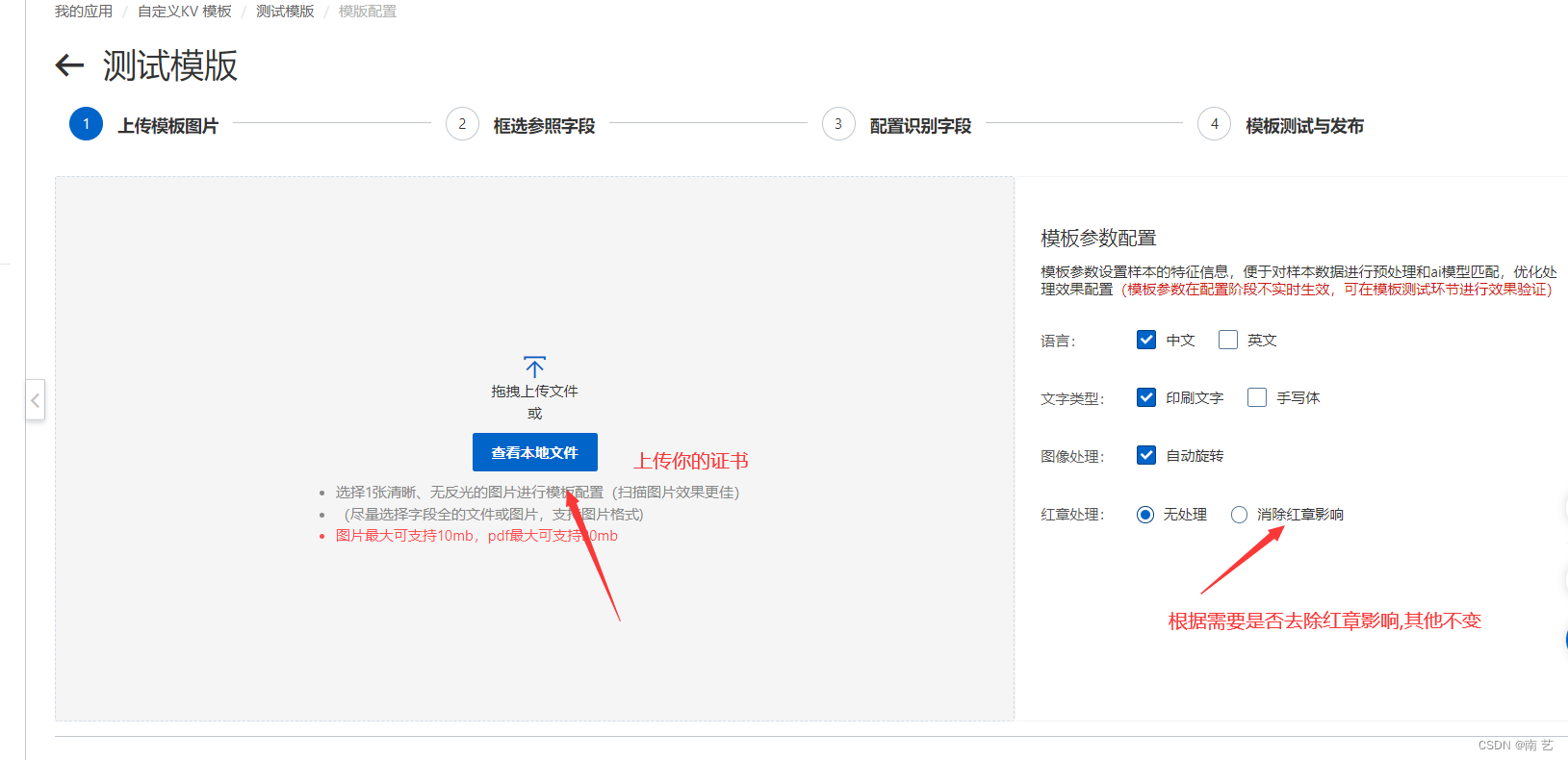The width and height of the screenshot is (1568, 760).
Task: Click the 红章处理 label
Action: click(x=1072, y=515)
